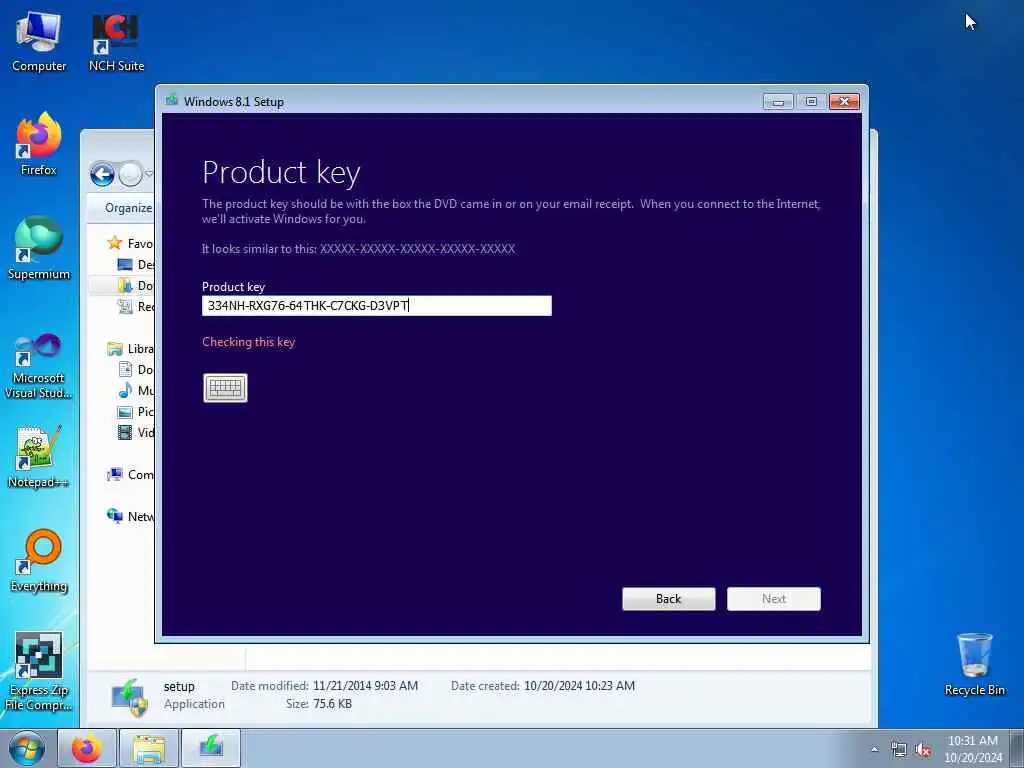Image resolution: width=1024 pixels, height=768 pixels.
Task: Select Computer in the Explorer sidebar
Action: (x=131, y=475)
